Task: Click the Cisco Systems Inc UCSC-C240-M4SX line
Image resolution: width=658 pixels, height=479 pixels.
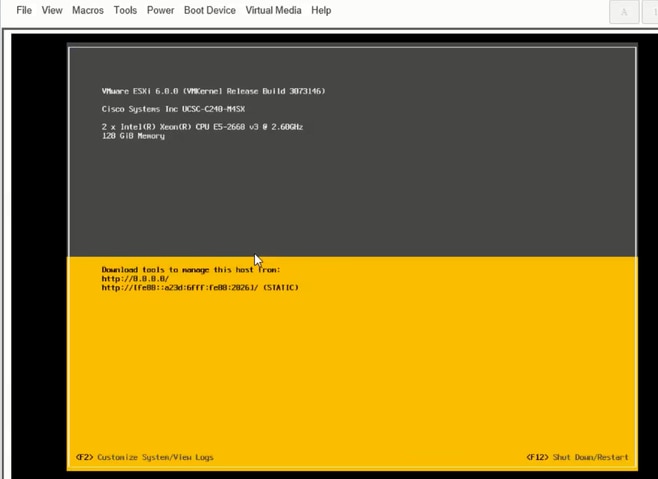Action: point(173,109)
